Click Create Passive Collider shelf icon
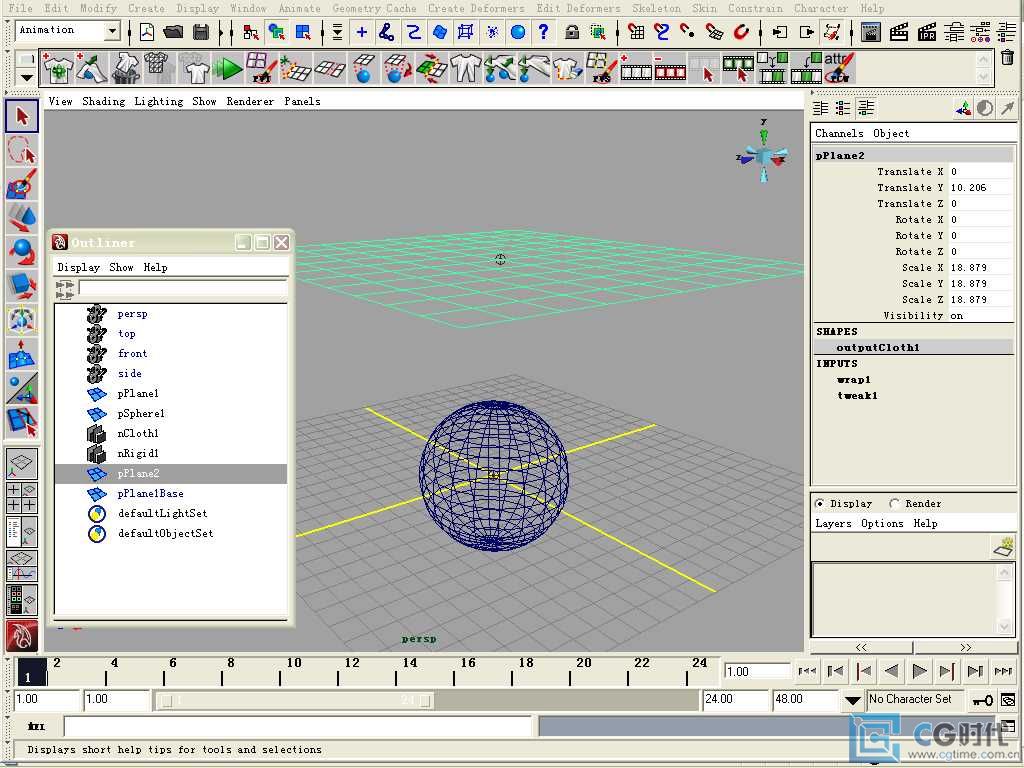 click(x=91, y=68)
